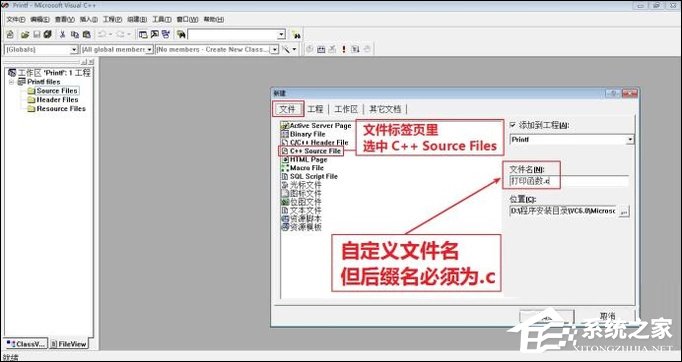The image size is (682, 362).
Task: Toggle the Output window icon
Action: [154, 34]
